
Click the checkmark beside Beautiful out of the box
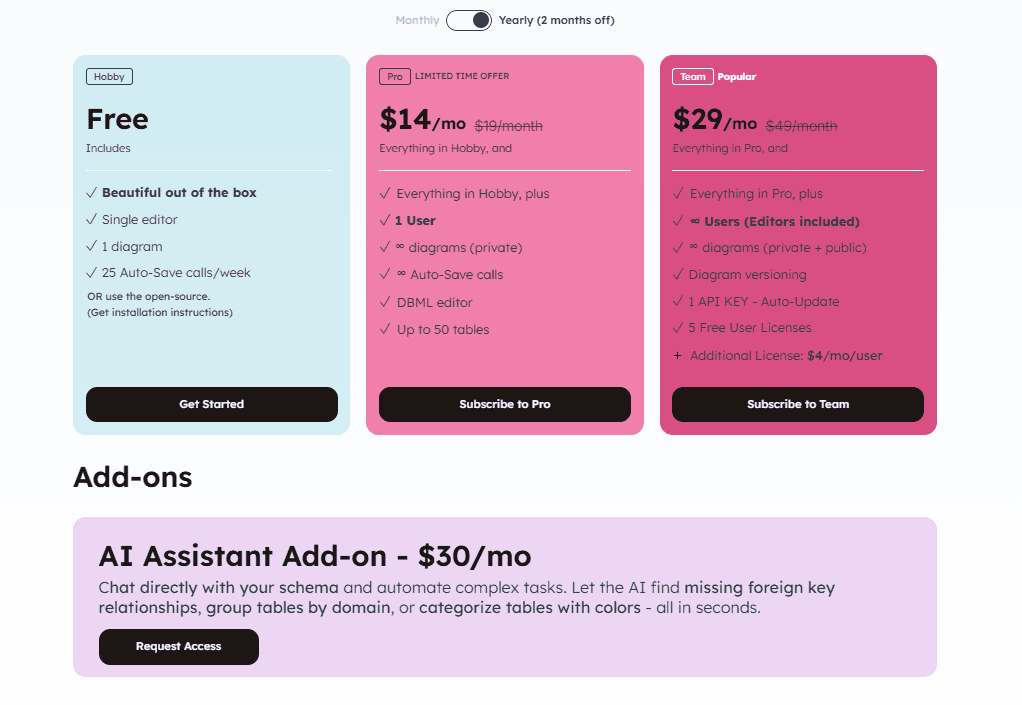tap(91, 192)
